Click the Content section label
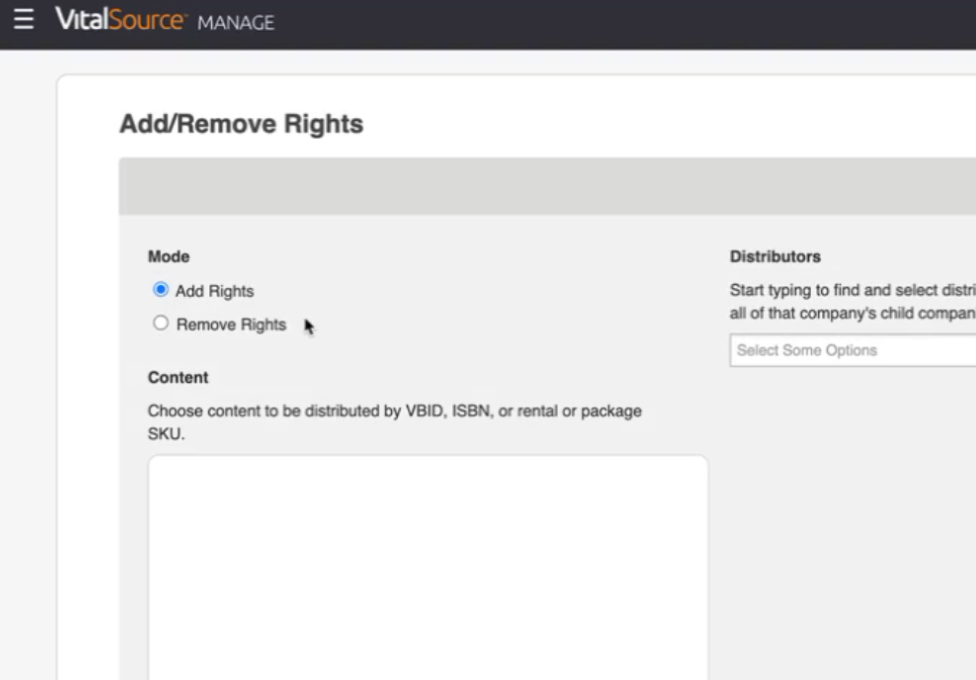 pyautogui.click(x=178, y=377)
